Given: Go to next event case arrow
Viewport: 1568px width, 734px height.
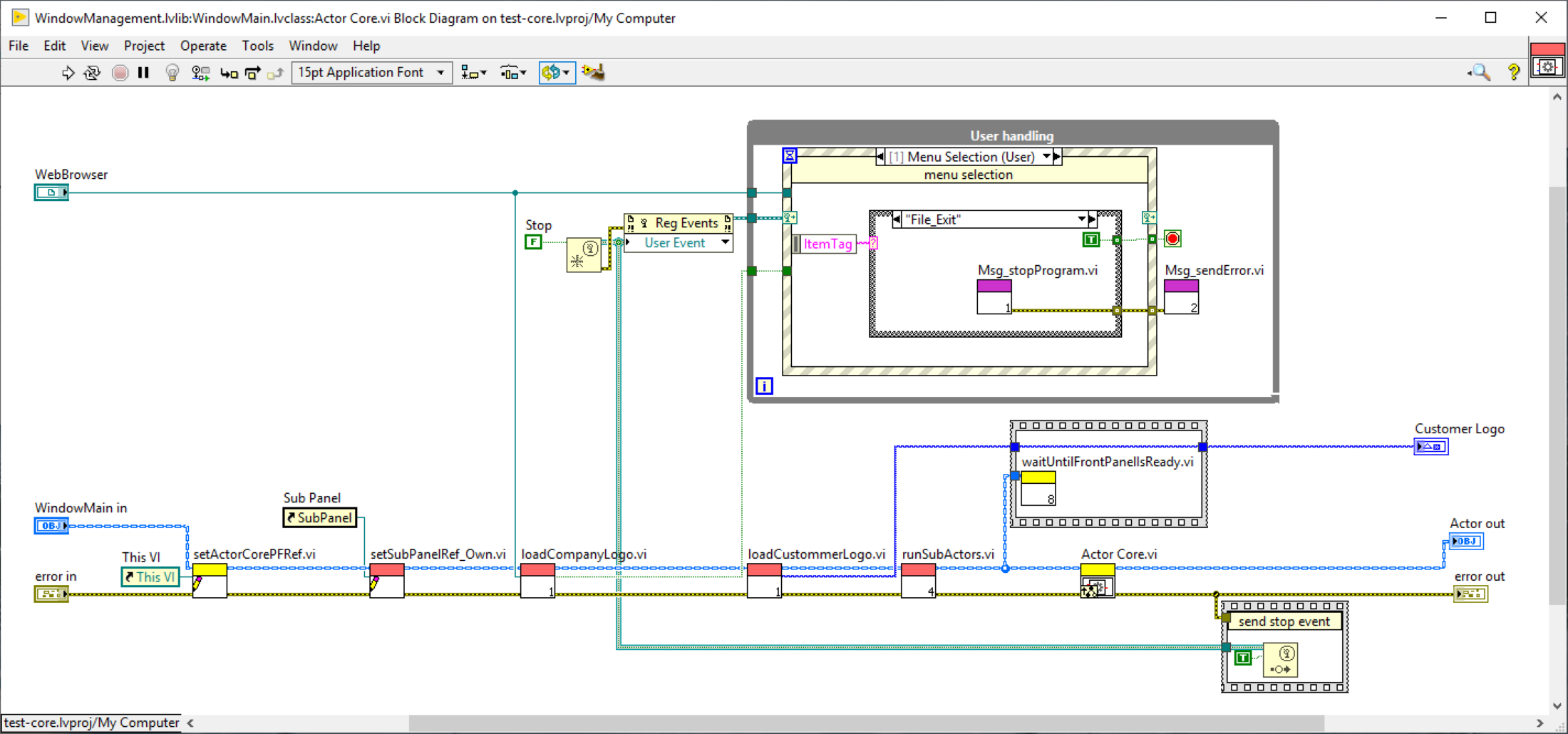Looking at the screenshot, I should click(x=1058, y=157).
